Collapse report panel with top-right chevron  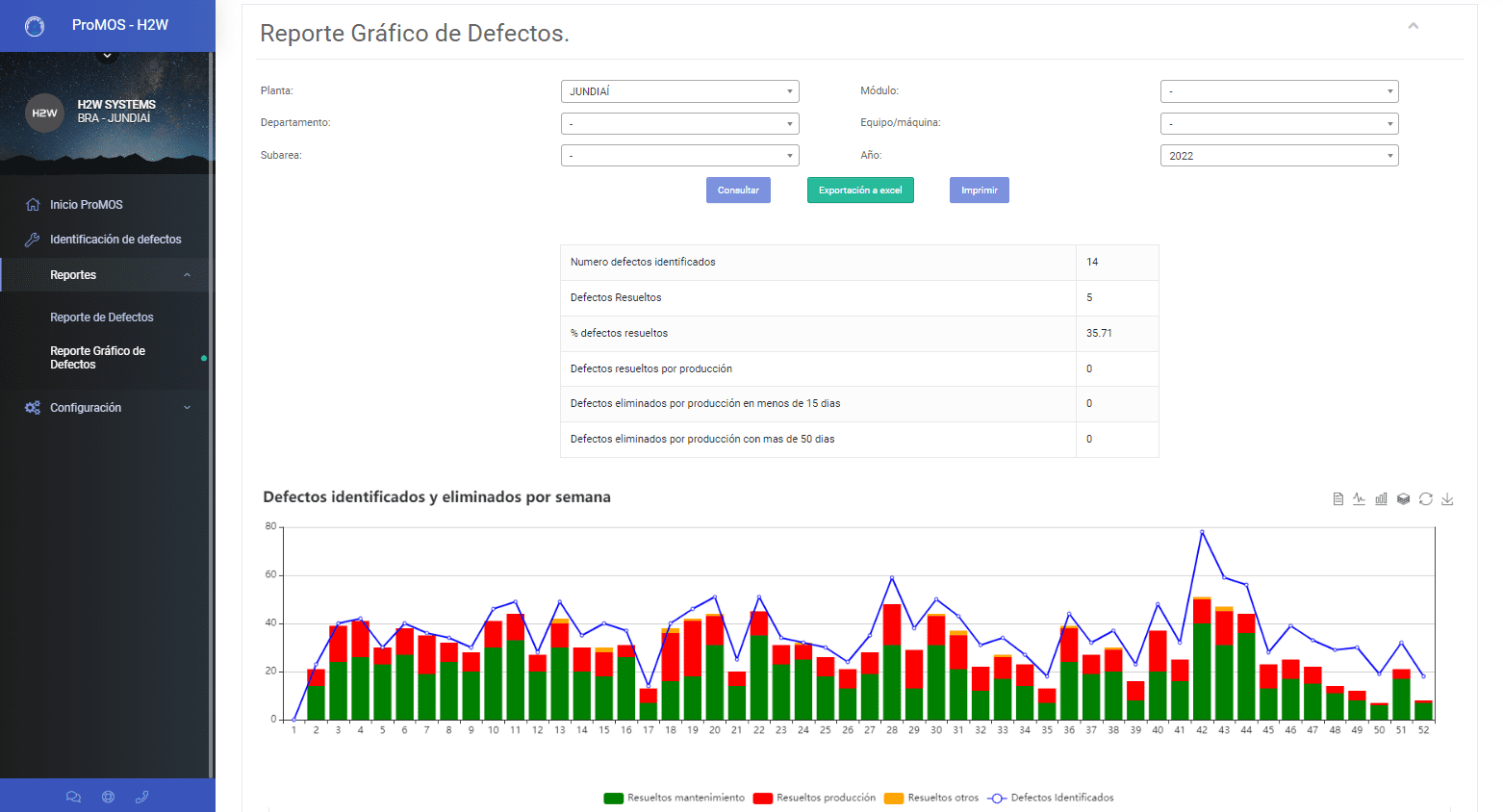tap(1414, 26)
